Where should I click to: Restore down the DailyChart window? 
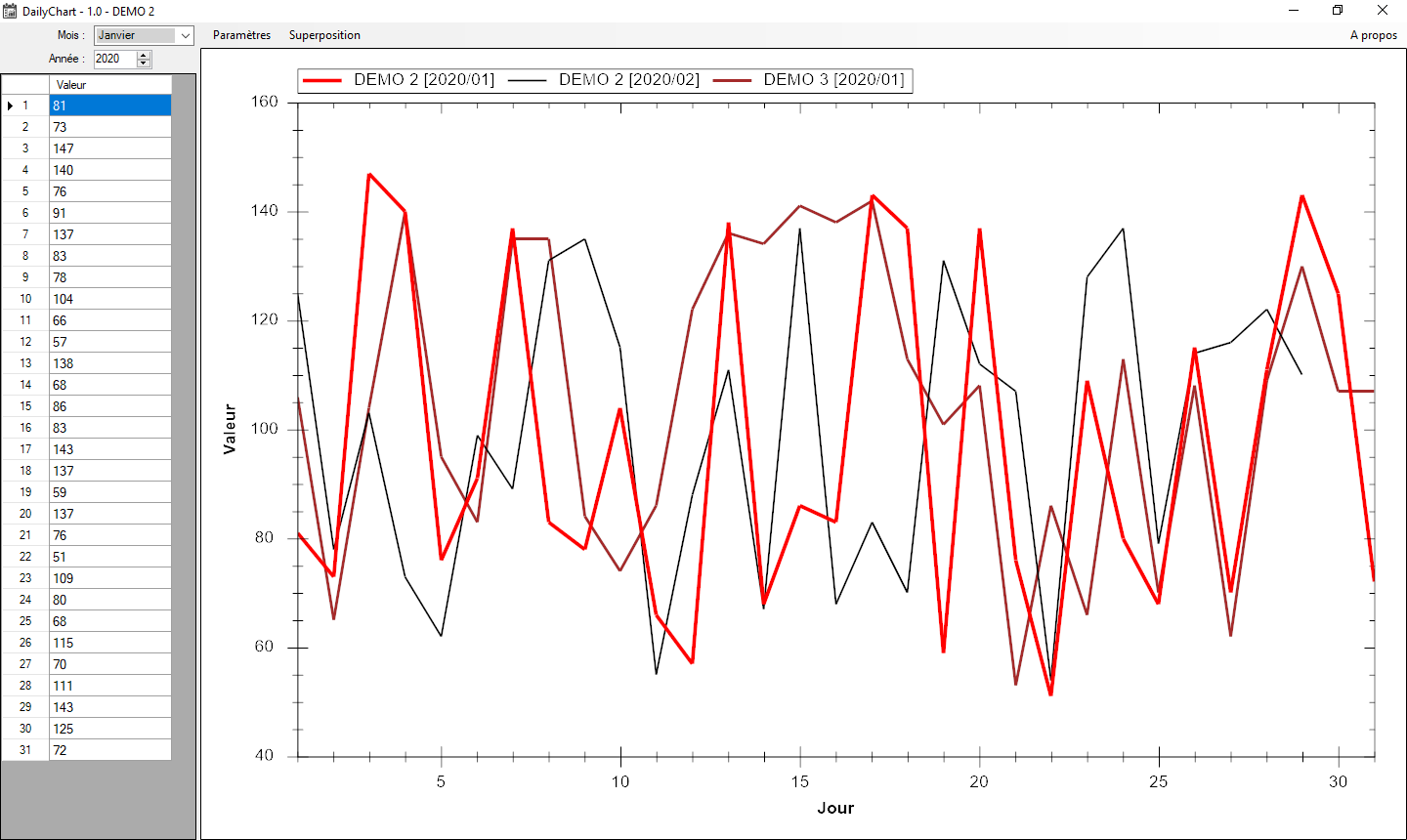pos(1338,11)
